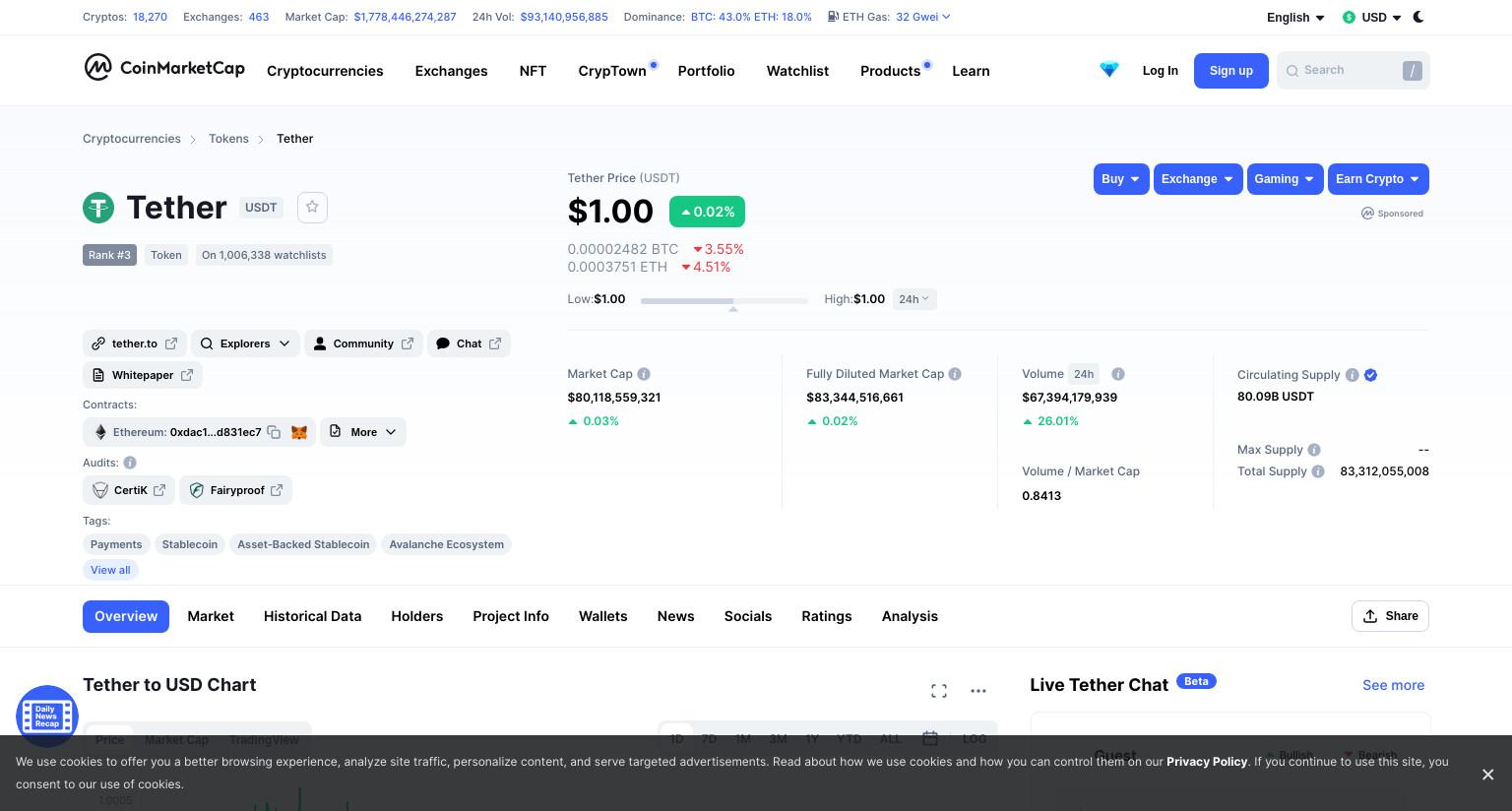Click Market Cap info icon
The width and height of the screenshot is (1512, 811).
click(x=644, y=374)
